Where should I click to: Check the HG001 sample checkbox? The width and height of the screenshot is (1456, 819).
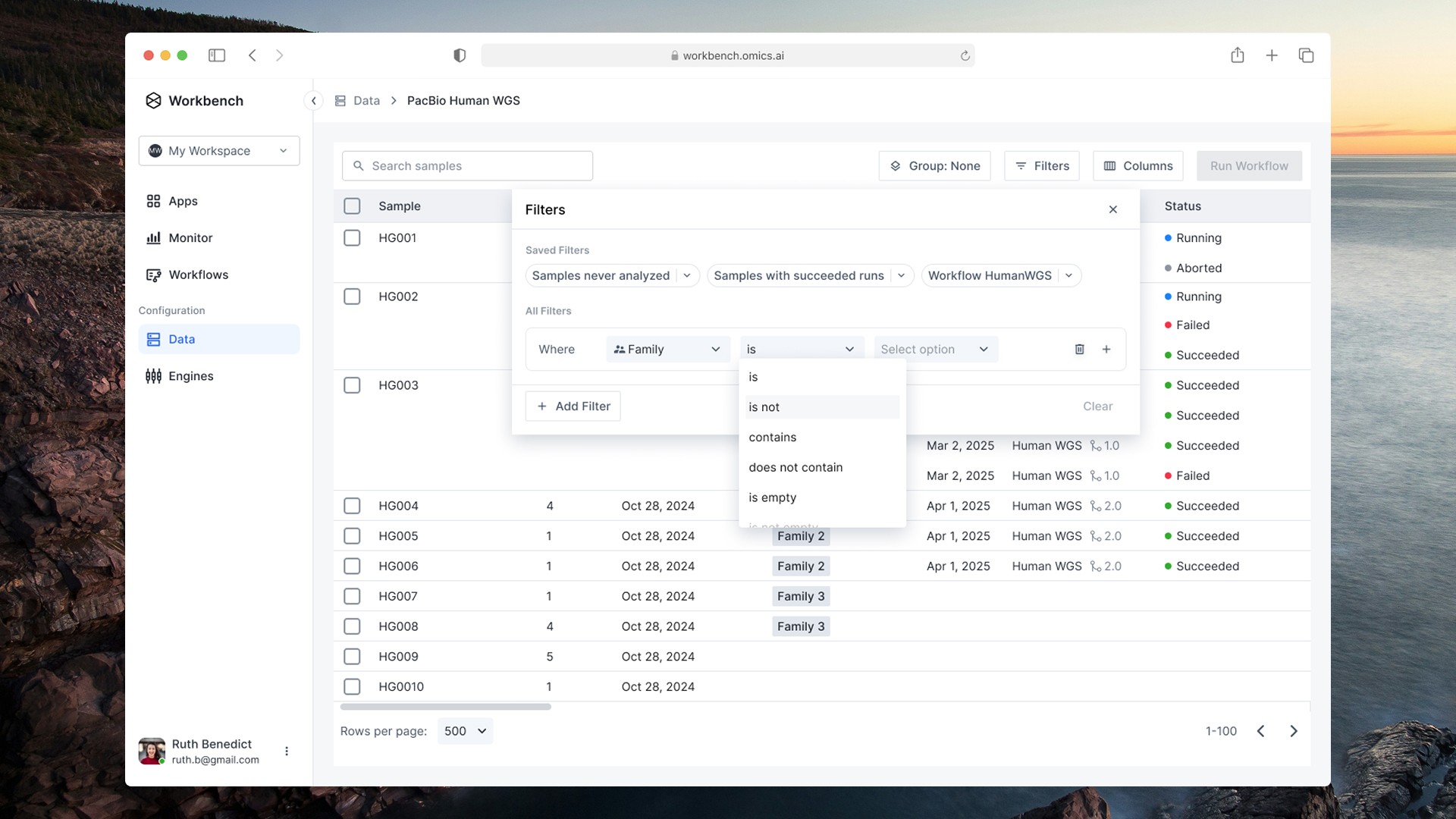pos(352,238)
